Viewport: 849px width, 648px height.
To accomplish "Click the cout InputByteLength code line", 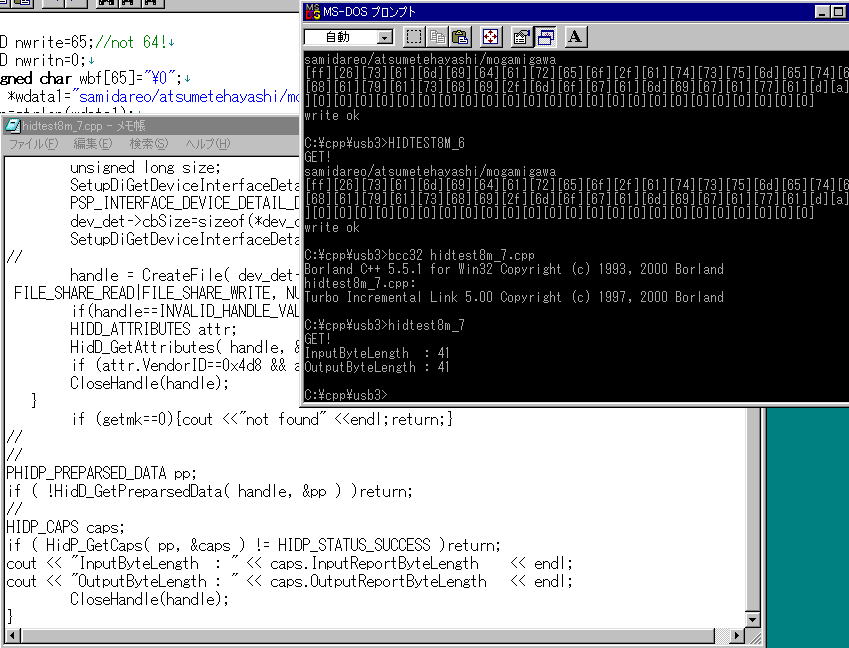I will pos(289,564).
